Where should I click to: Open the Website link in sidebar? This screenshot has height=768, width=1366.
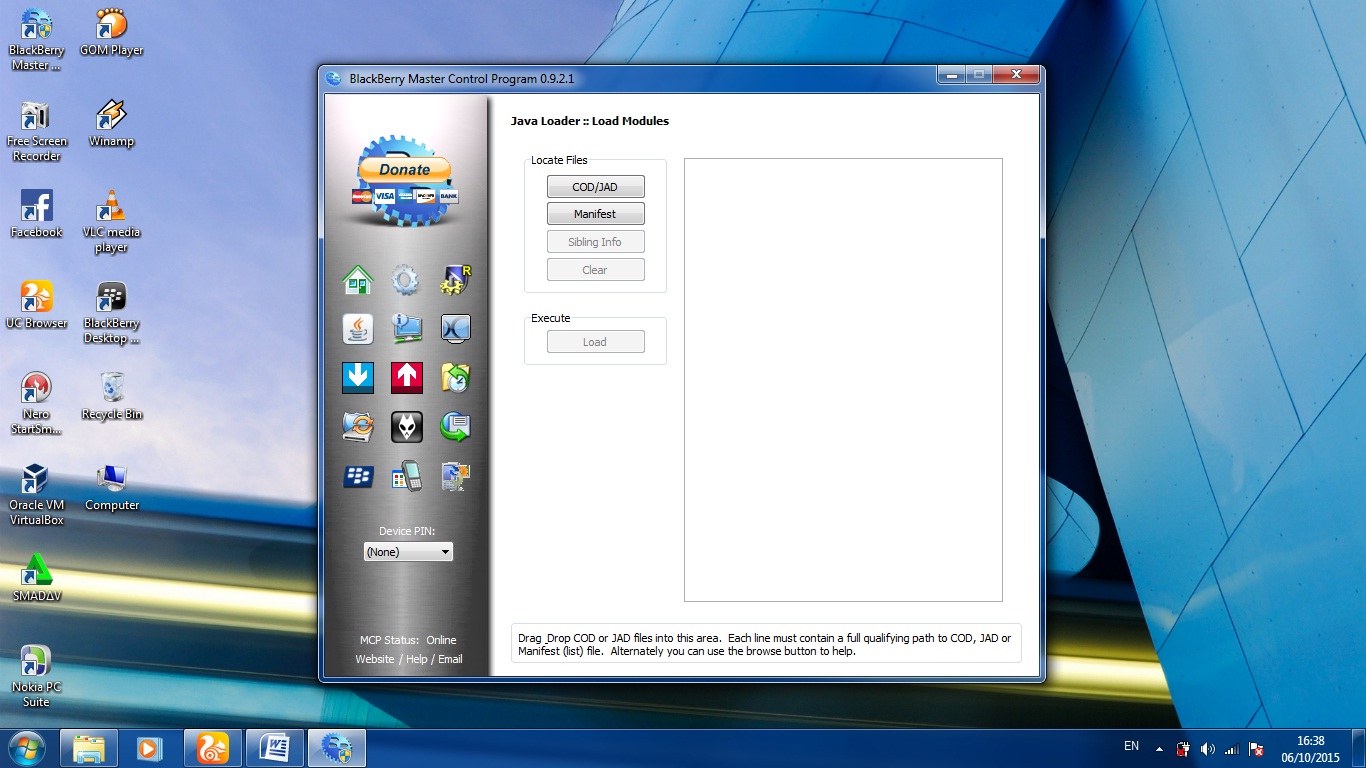click(375, 659)
